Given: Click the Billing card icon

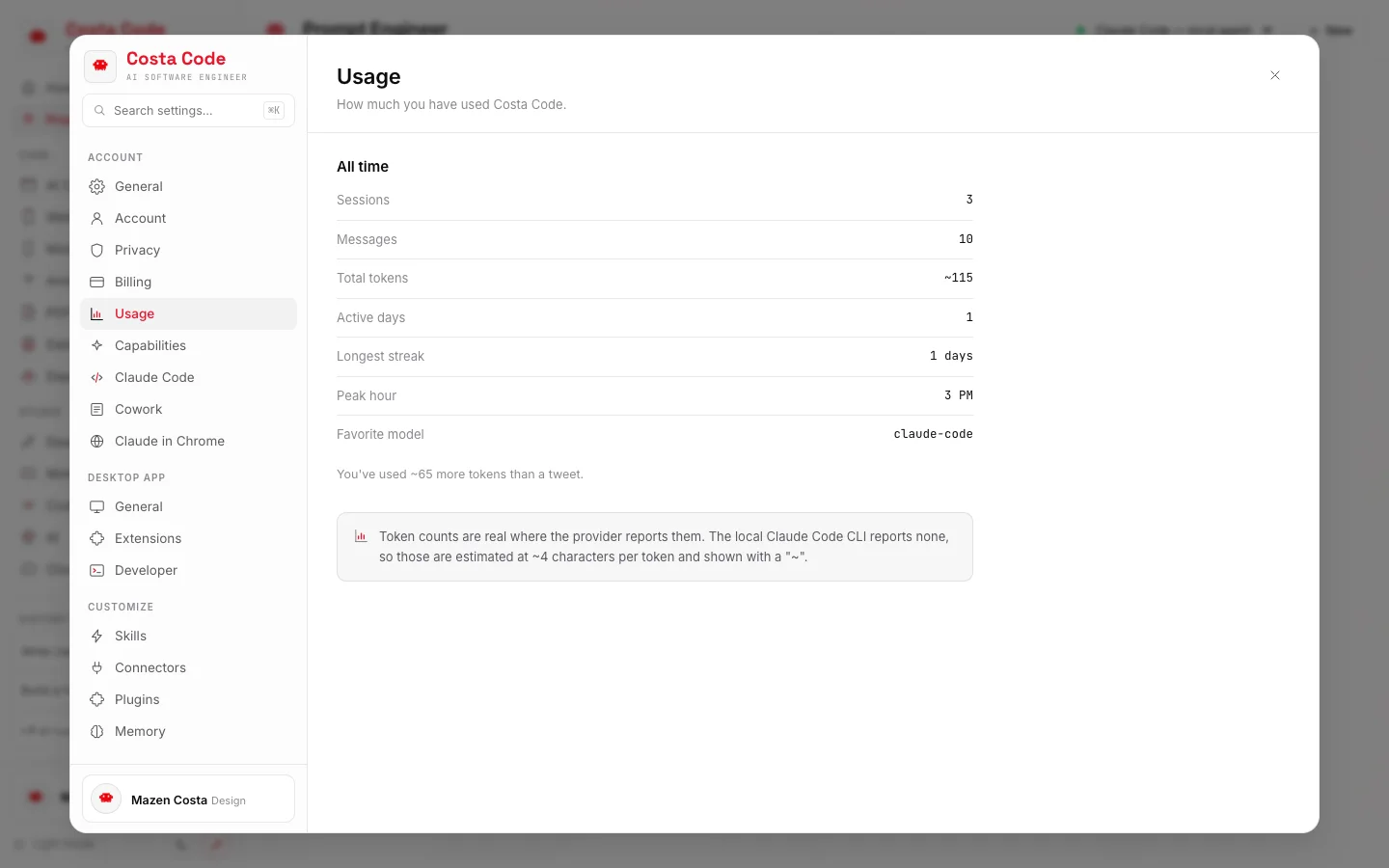Looking at the screenshot, I should click(x=96, y=283).
